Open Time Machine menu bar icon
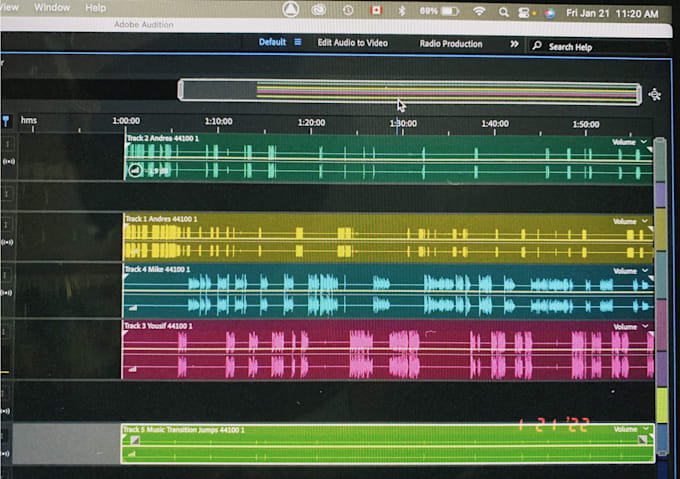Viewport: 680px width, 479px height. pos(348,10)
